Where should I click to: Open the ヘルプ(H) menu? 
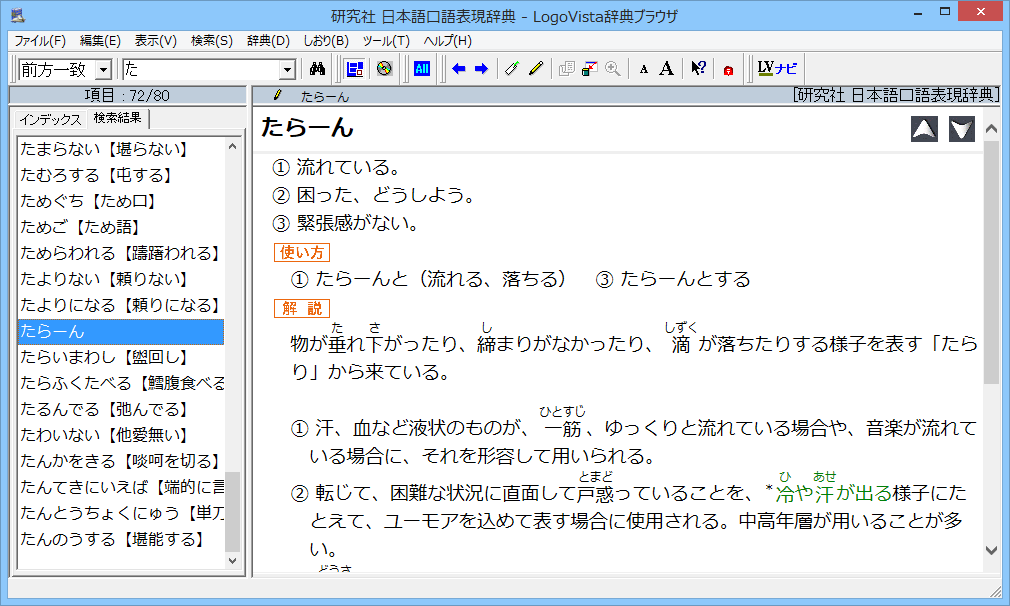pos(448,41)
